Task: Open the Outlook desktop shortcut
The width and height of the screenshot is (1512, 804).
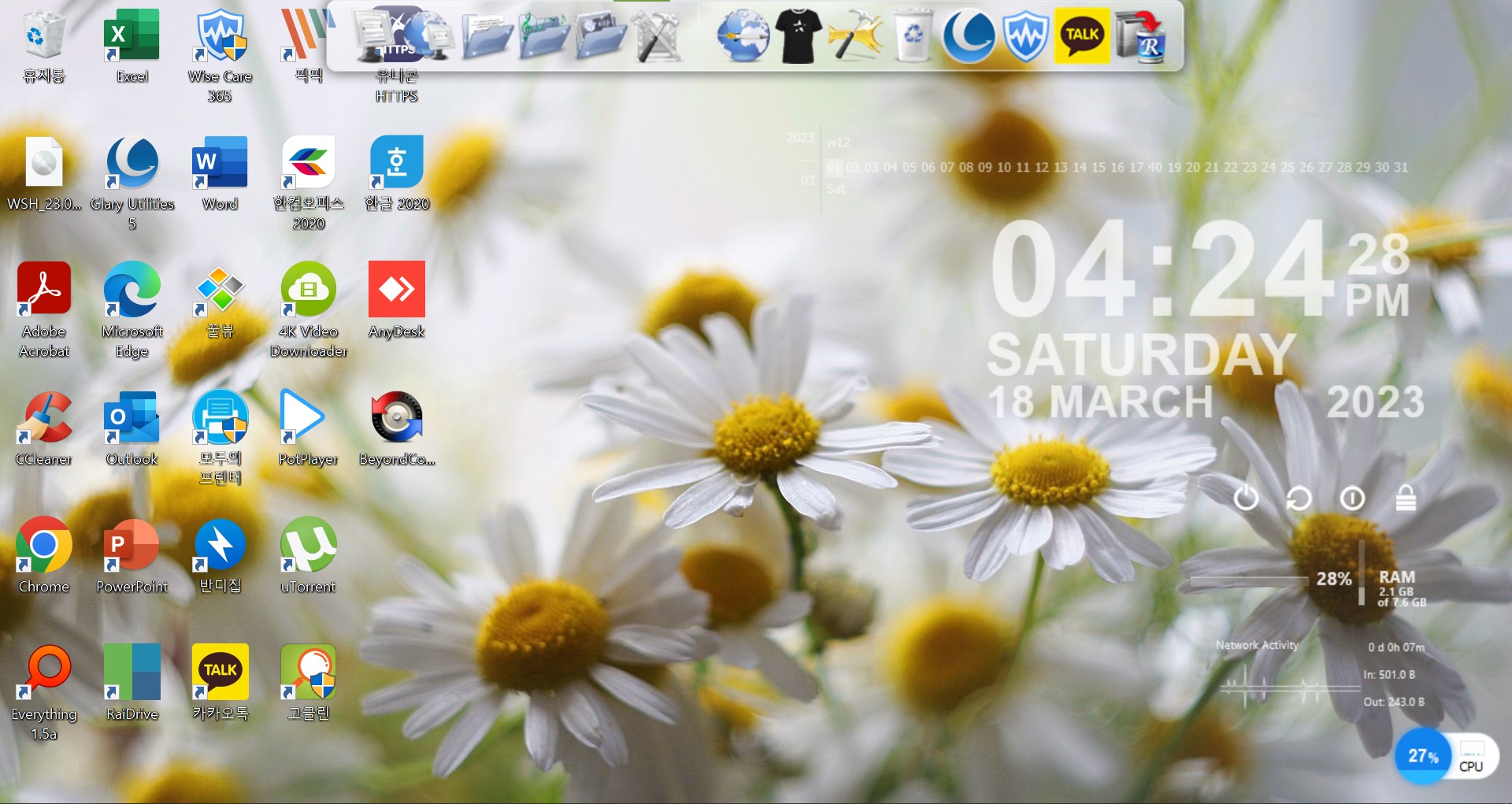Action: (132, 428)
